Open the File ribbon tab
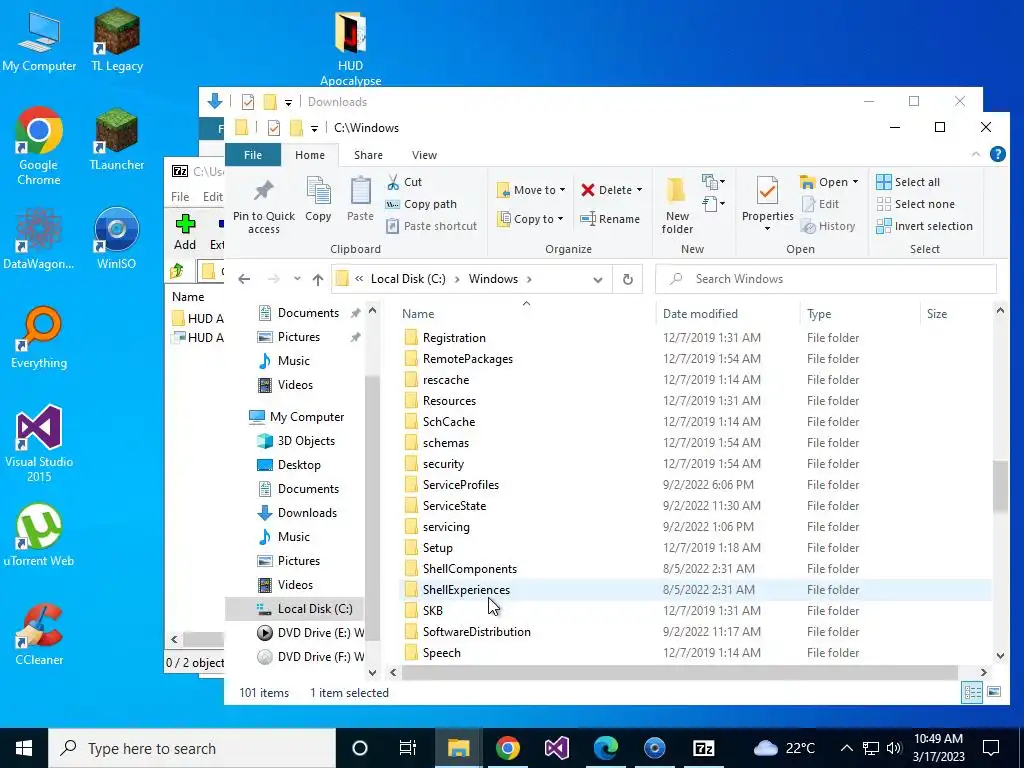The height and width of the screenshot is (768, 1024). (253, 155)
